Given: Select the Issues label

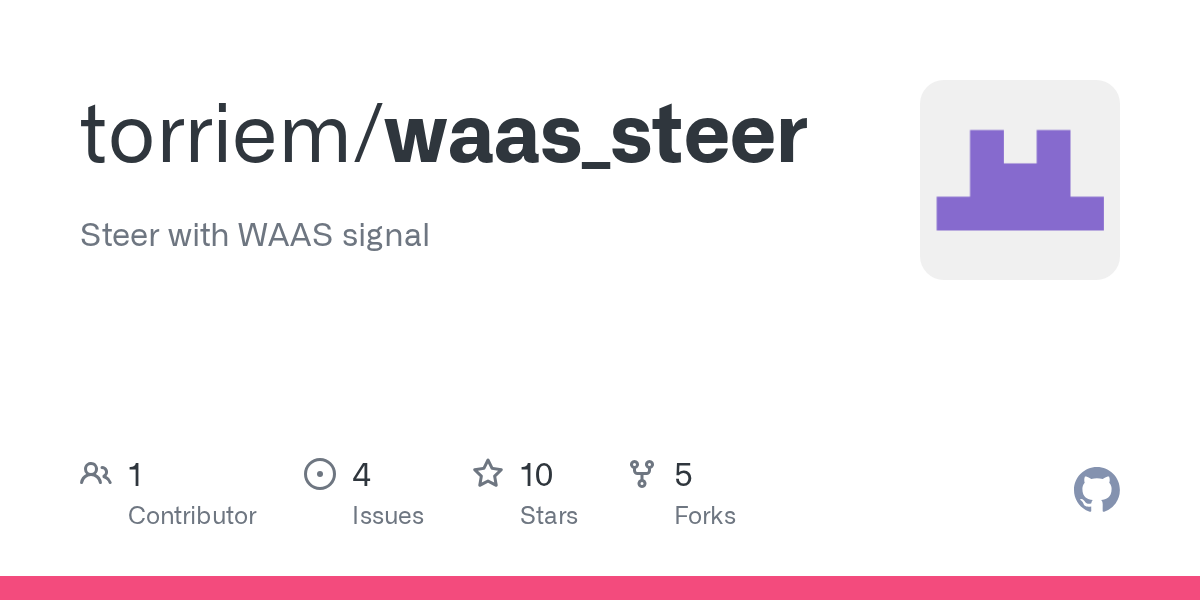Looking at the screenshot, I should (387, 516).
